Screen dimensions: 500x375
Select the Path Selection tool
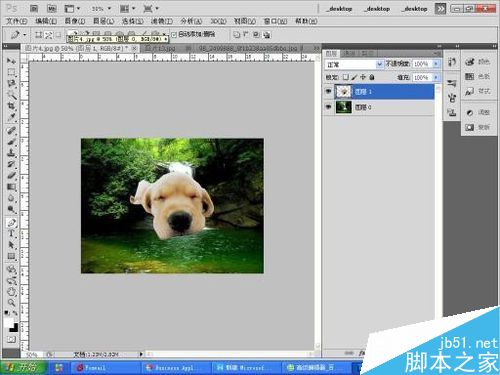point(11,245)
